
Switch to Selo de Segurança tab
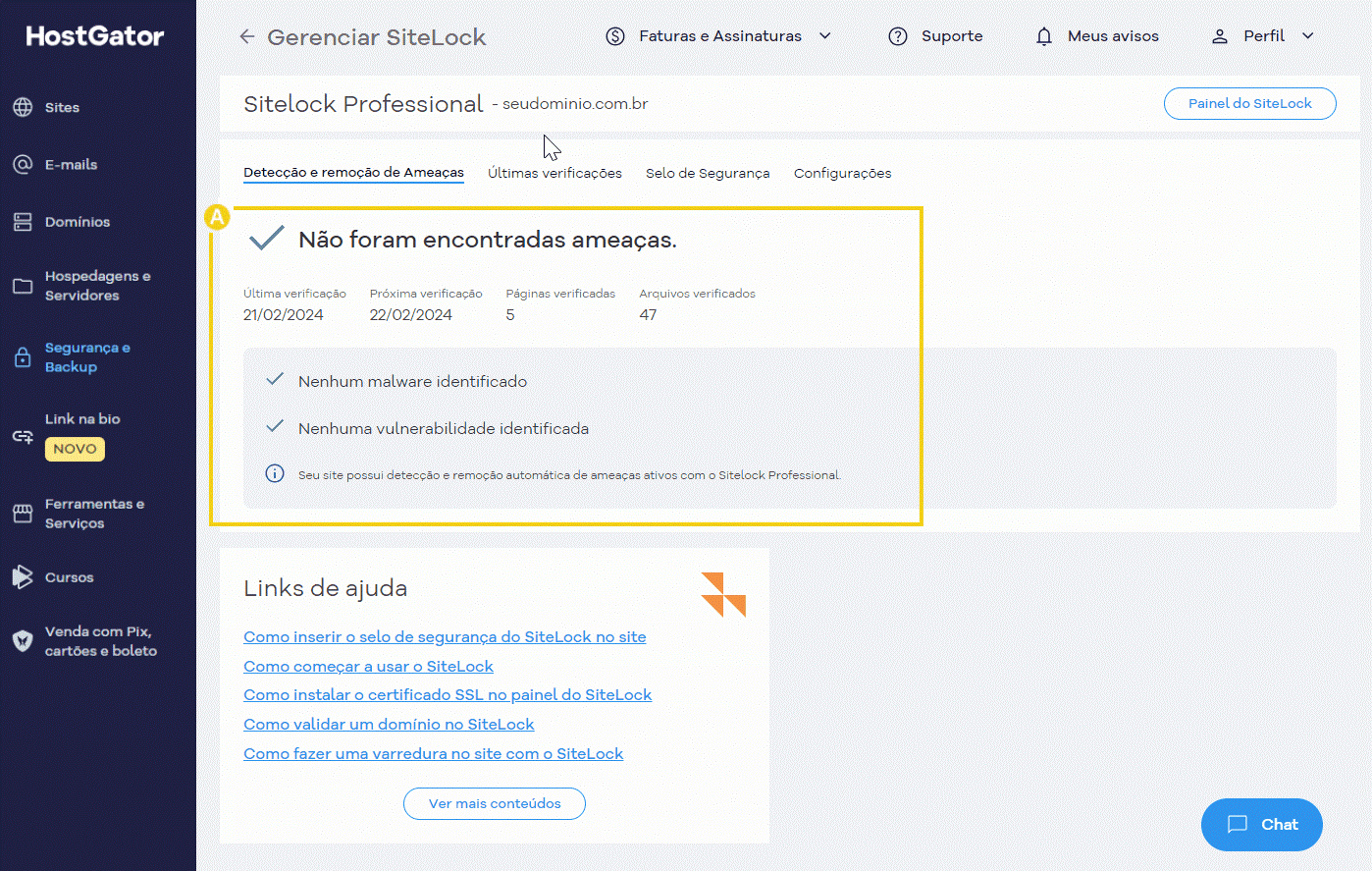point(708,173)
